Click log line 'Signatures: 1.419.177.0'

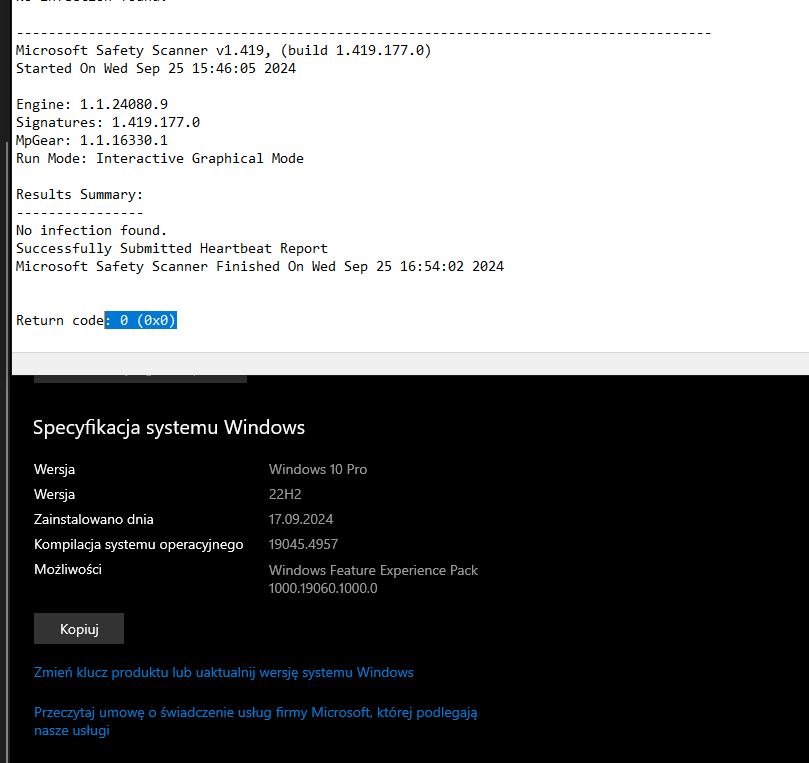point(108,122)
